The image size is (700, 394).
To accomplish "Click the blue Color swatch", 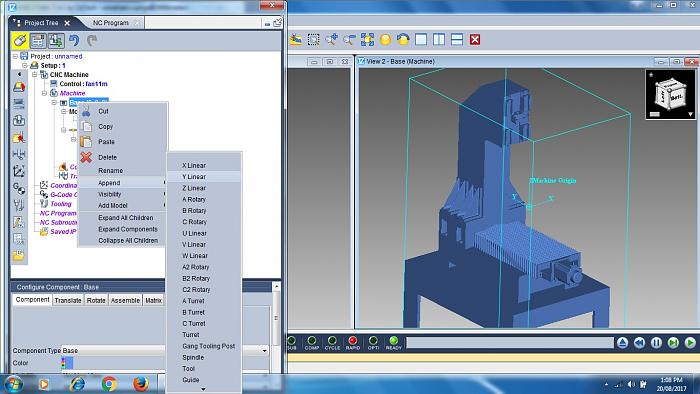I will (x=67, y=363).
